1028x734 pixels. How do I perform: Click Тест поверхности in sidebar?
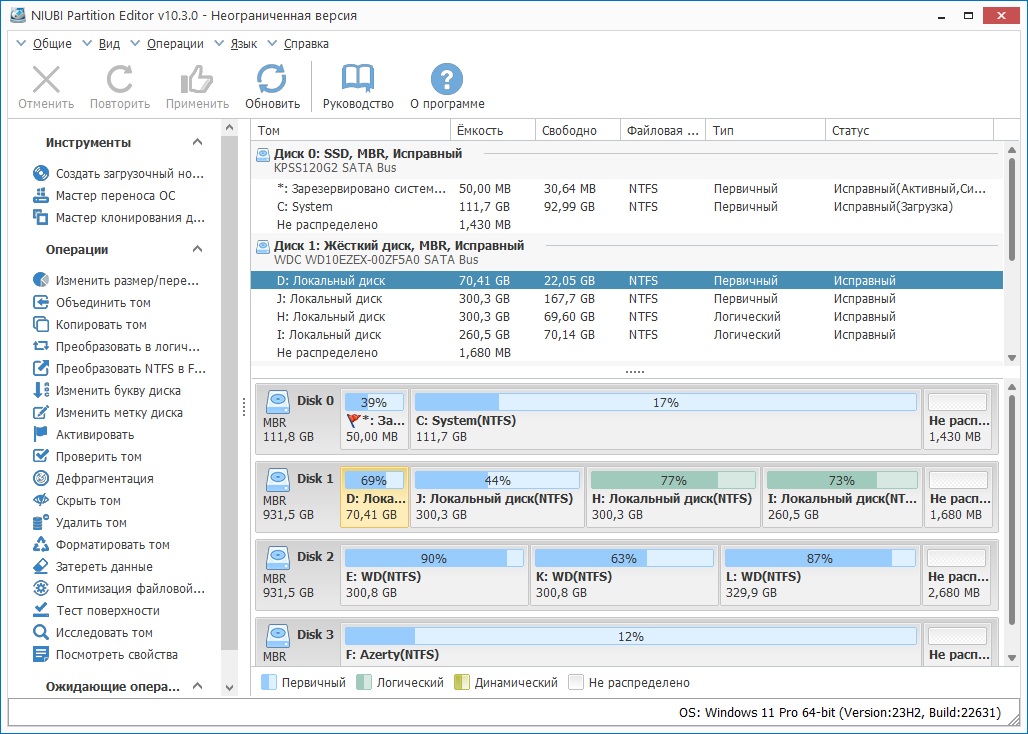107,611
